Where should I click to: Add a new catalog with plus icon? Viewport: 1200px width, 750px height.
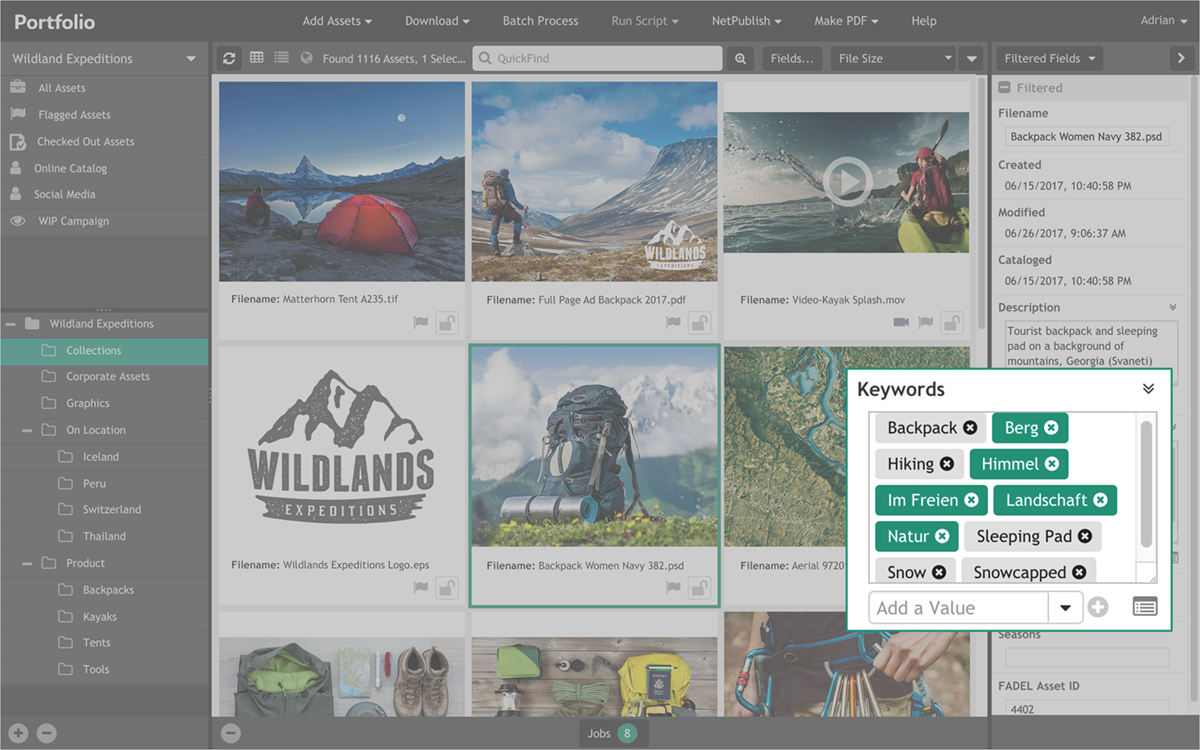coord(18,733)
